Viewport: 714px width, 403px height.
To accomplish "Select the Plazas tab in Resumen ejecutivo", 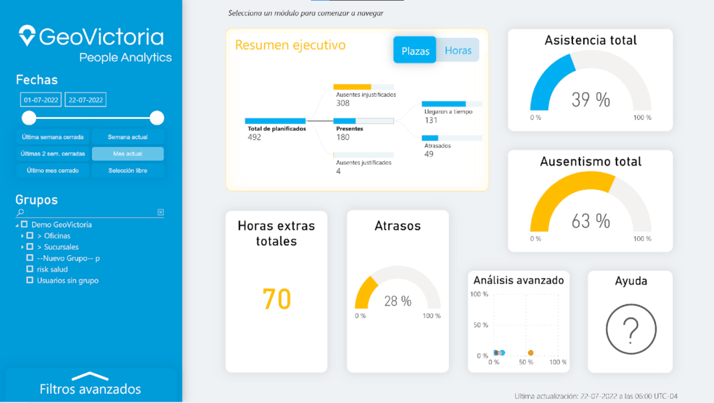I will point(415,50).
